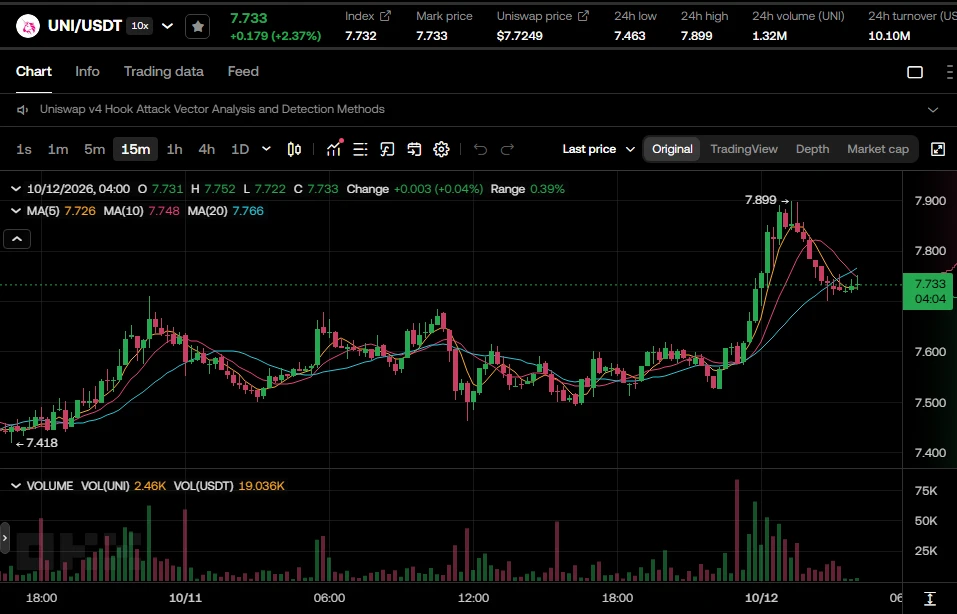Click the vertical auto-fit price scale icon
Screen dimensions: 957x614
coord(930,598)
